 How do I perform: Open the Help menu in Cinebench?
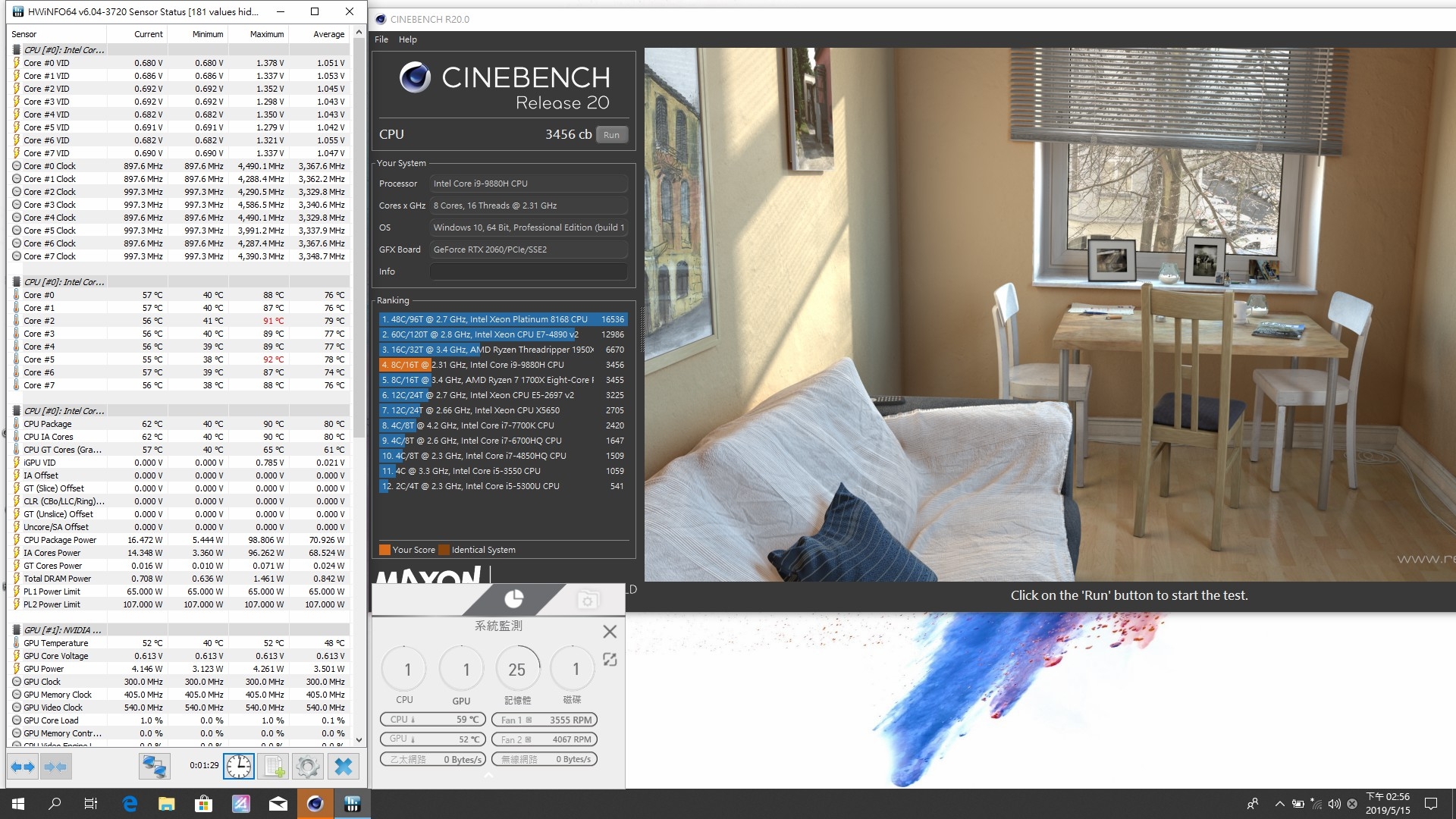(408, 39)
